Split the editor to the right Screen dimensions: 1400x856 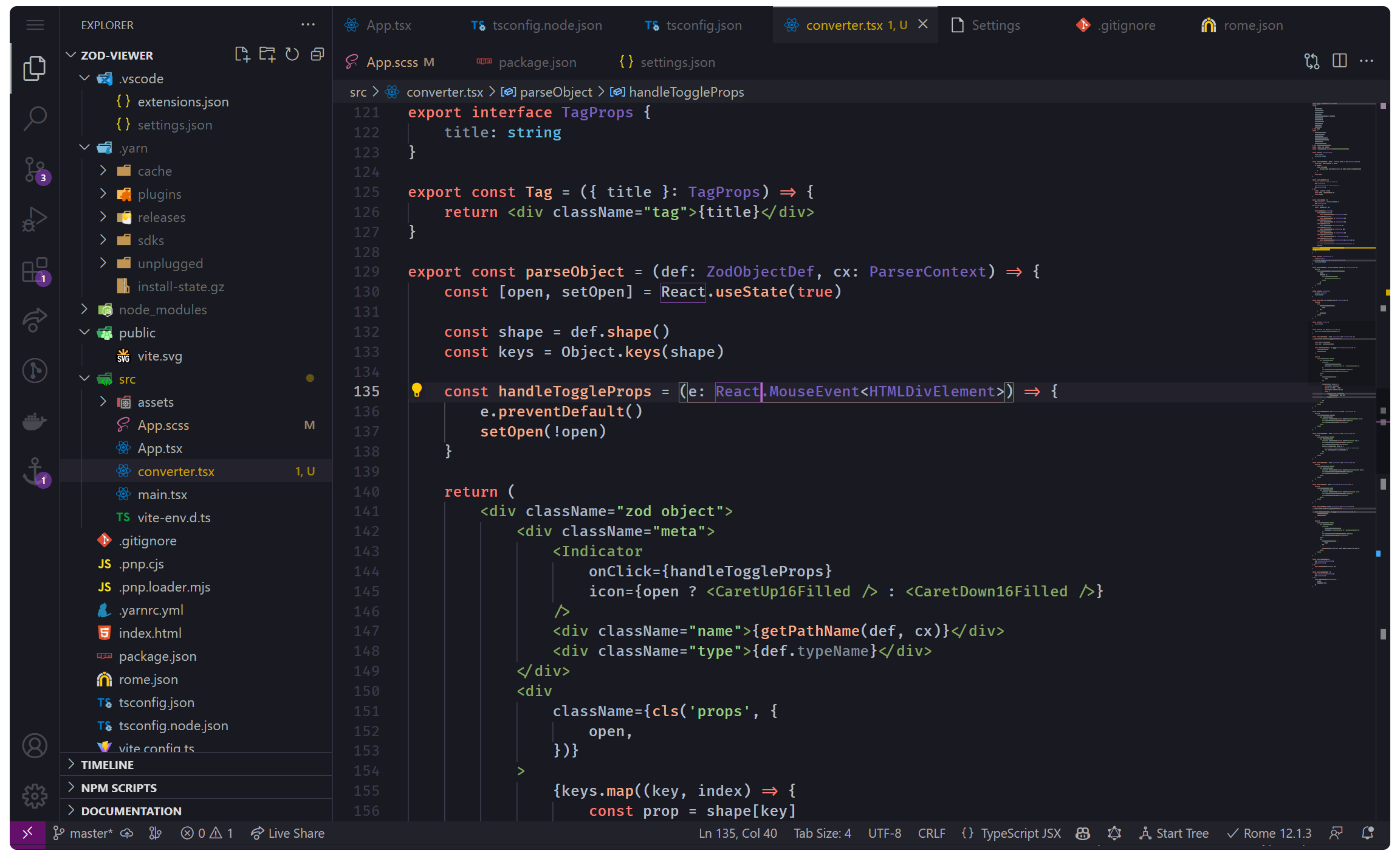coord(1339,61)
